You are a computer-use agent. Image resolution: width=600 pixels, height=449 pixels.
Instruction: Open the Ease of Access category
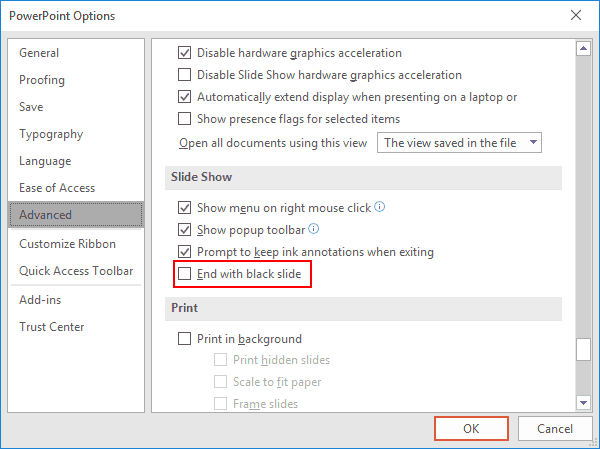[57, 188]
